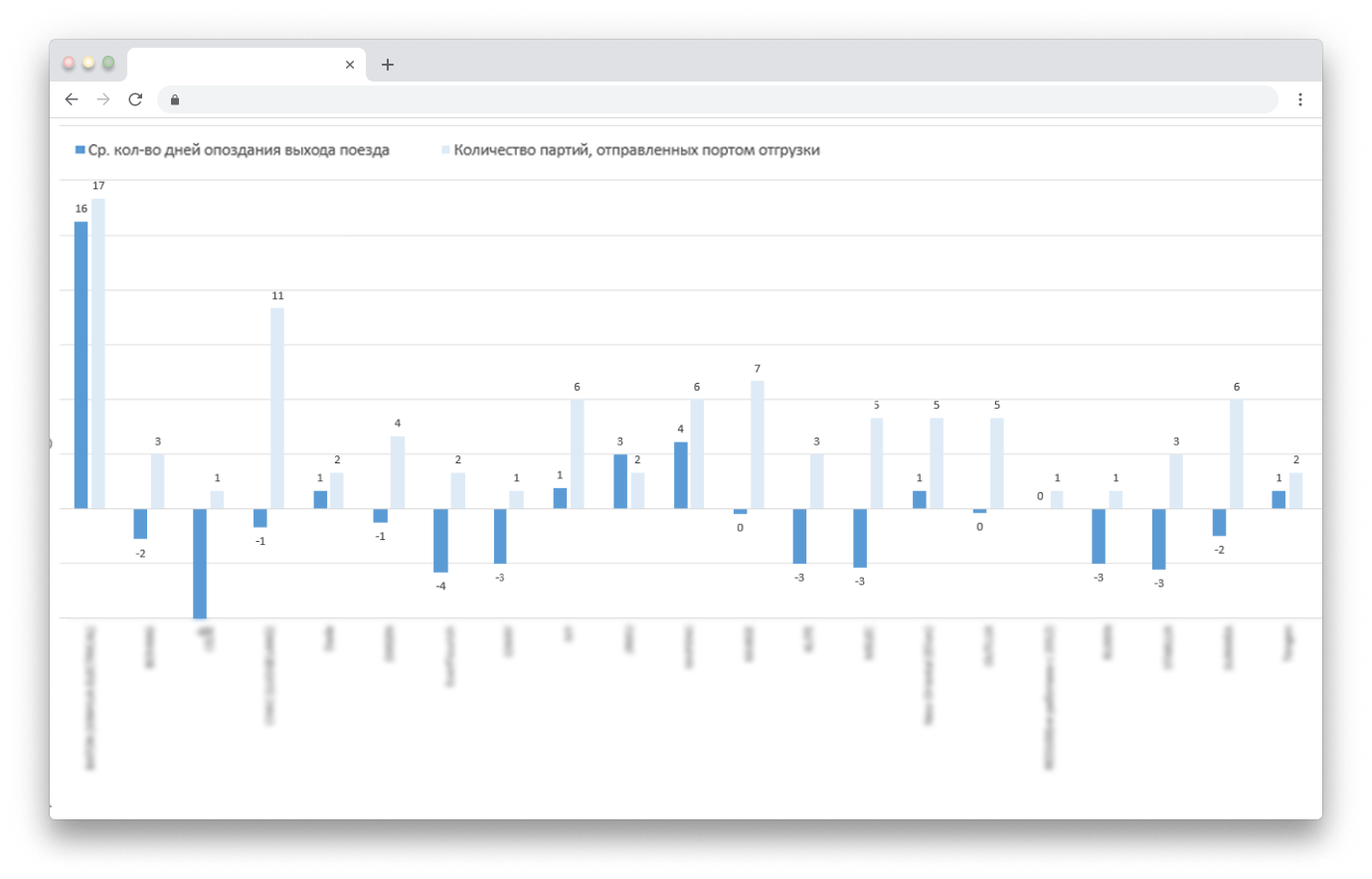Select the active blank browser tab
This screenshot has width=1372, height=879.
pyautogui.click(x=247, y=65)
